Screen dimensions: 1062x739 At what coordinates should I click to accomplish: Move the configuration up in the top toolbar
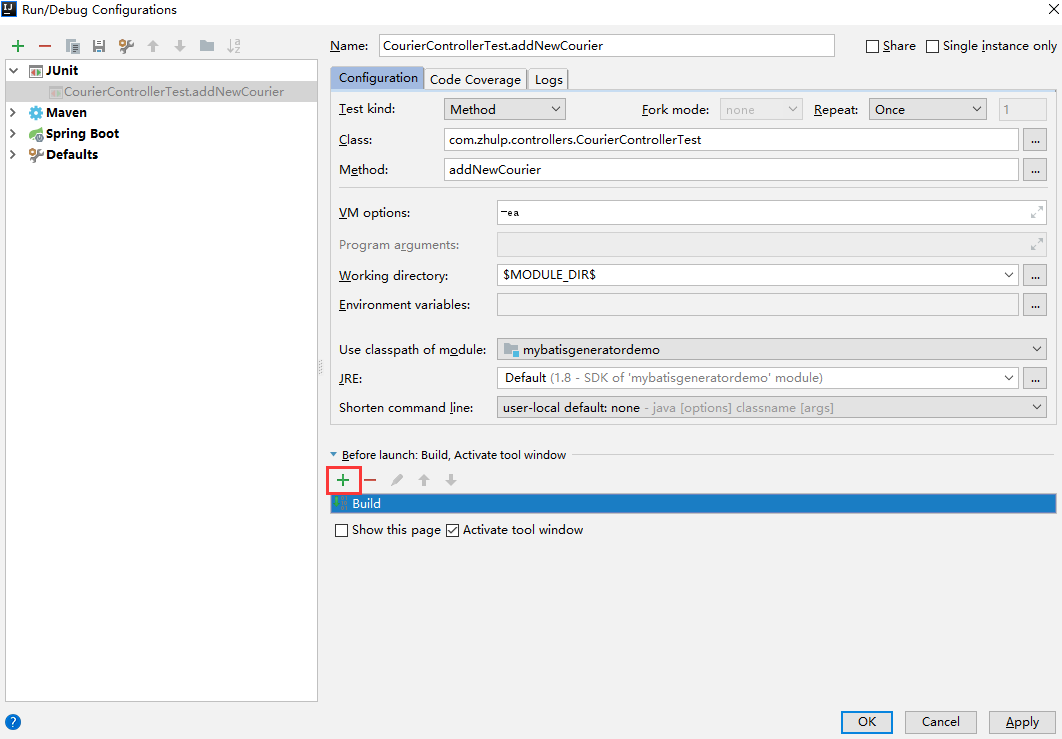pos(153,46)
